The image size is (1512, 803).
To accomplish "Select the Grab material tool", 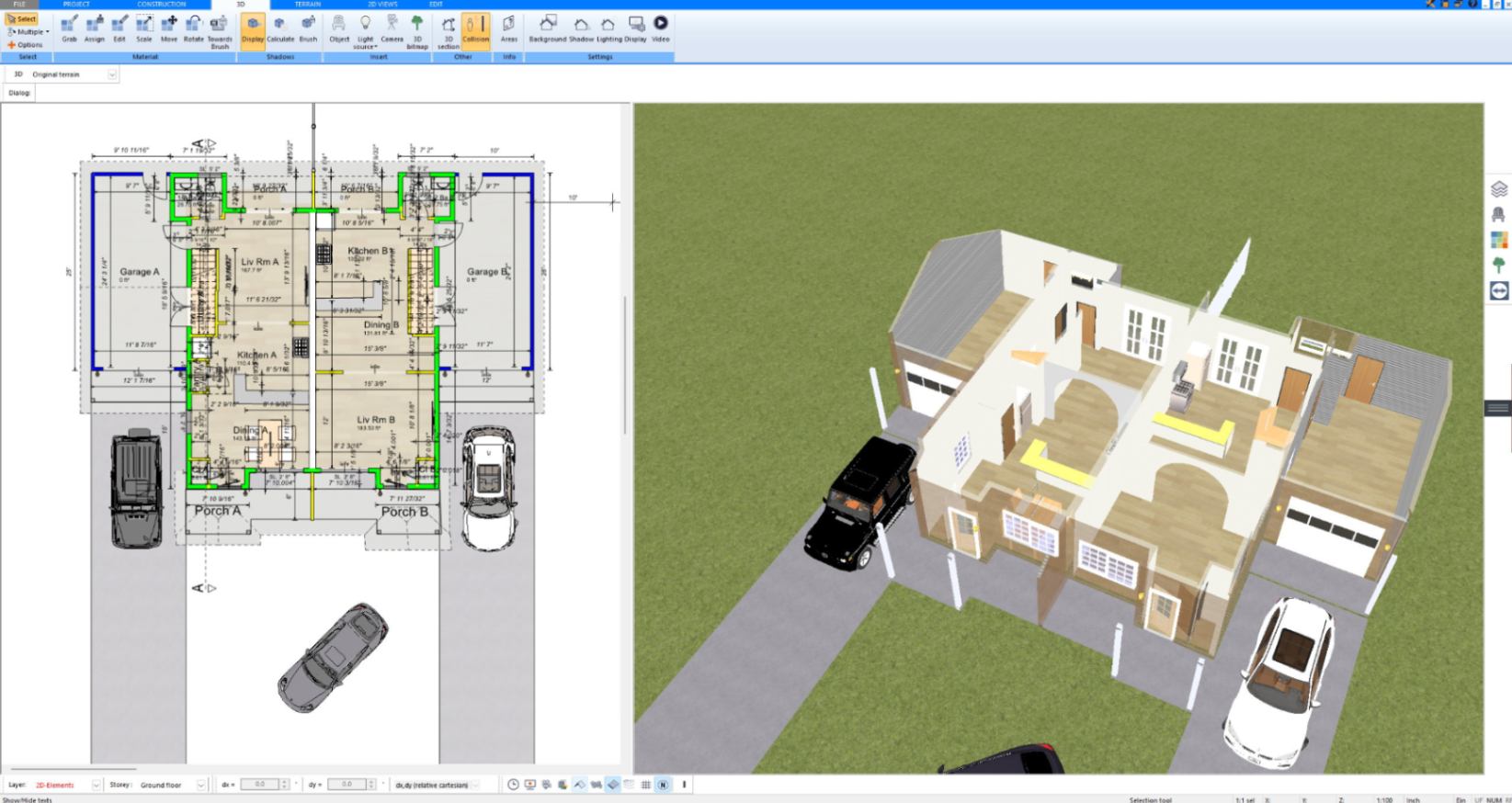I will [69, 29].
